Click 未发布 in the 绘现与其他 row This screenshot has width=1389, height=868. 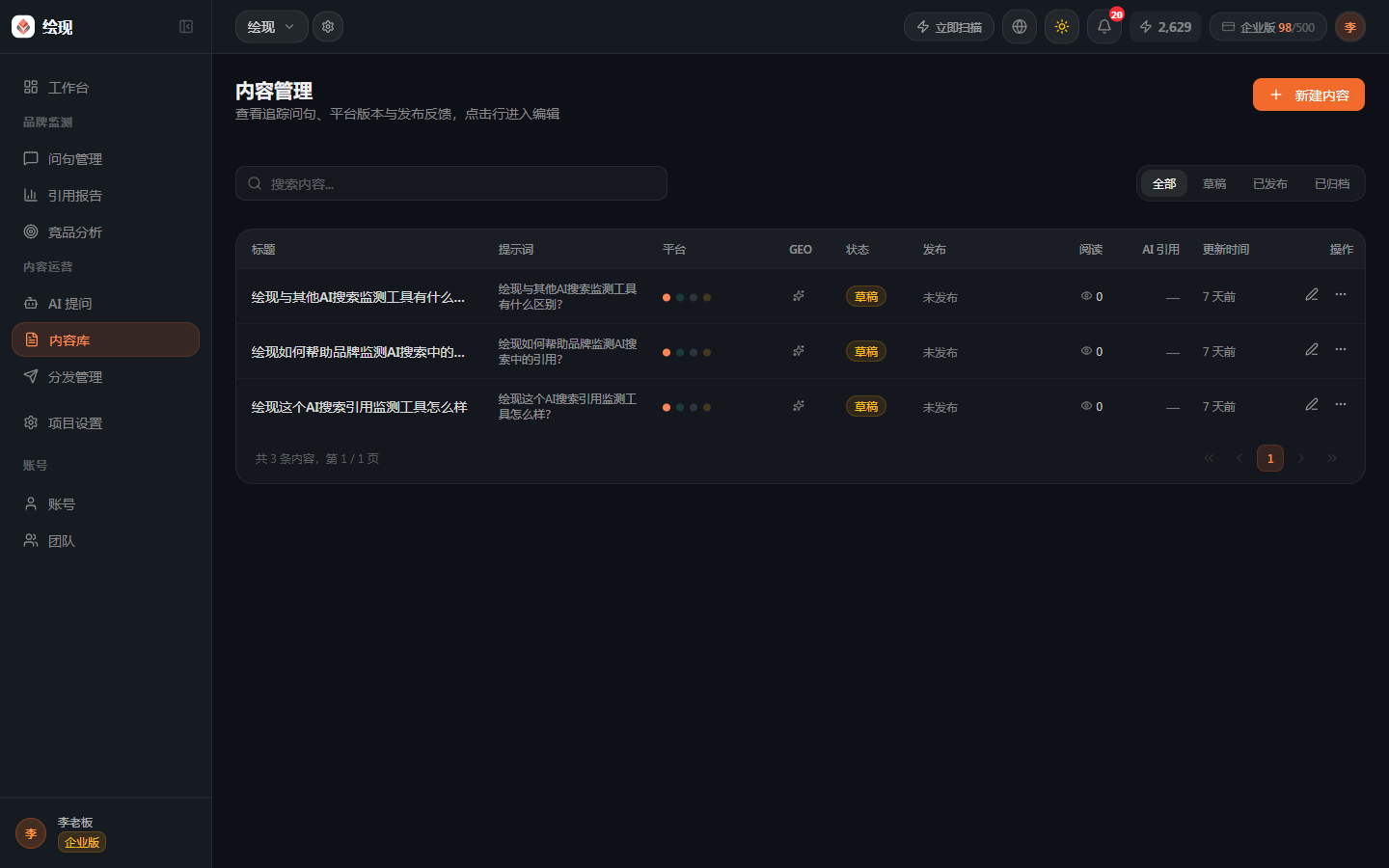click(940, 297)
